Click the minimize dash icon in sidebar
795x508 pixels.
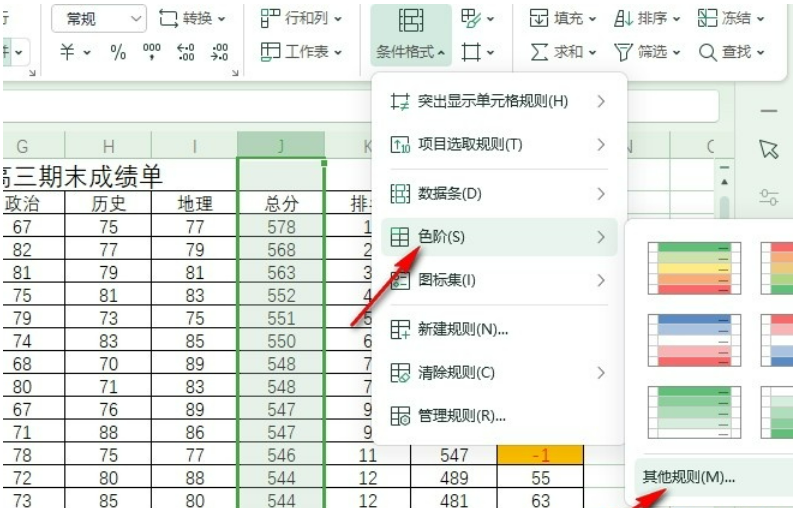(769, 111)
